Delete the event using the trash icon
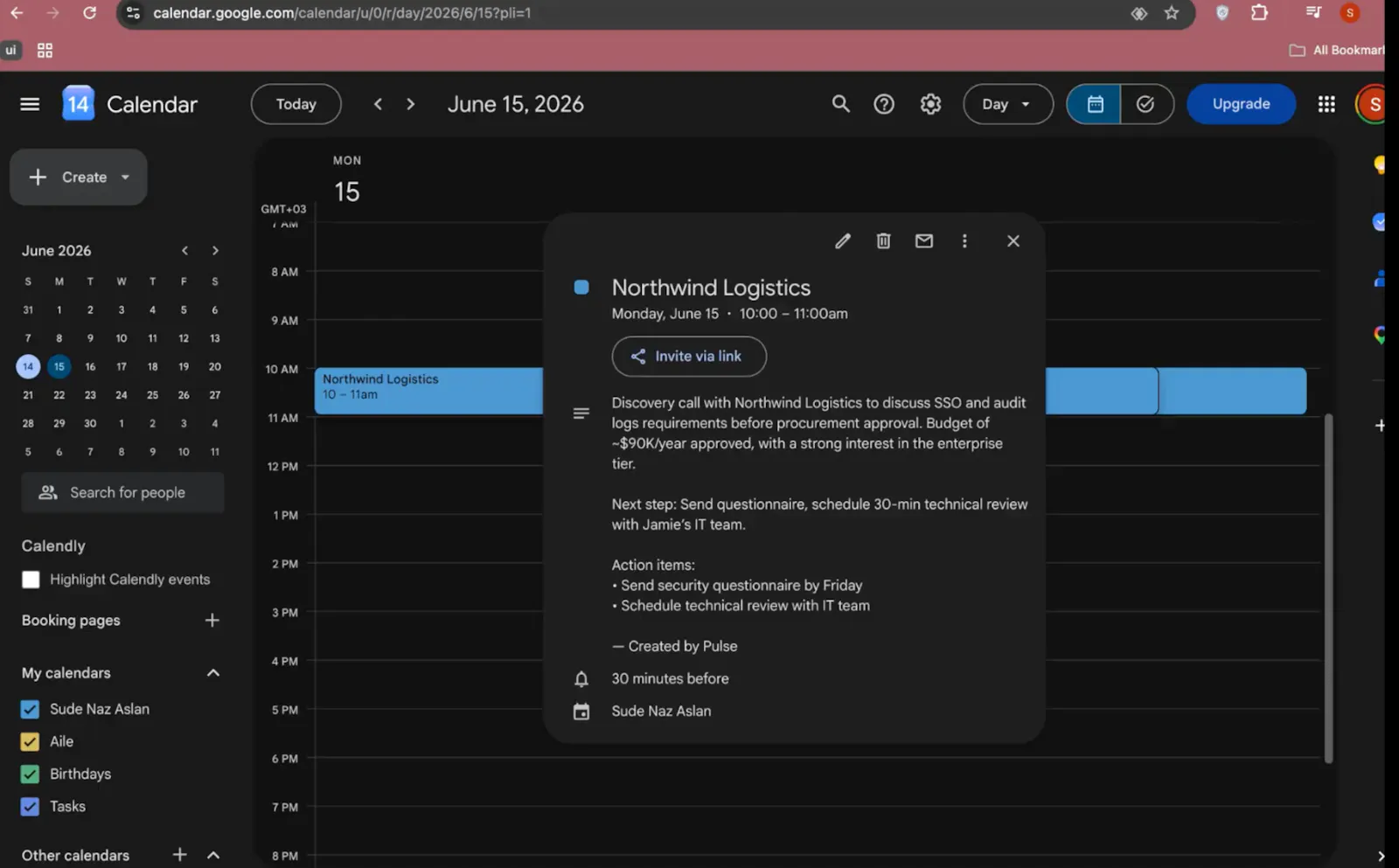1399x868 pixels. (883, 241)
